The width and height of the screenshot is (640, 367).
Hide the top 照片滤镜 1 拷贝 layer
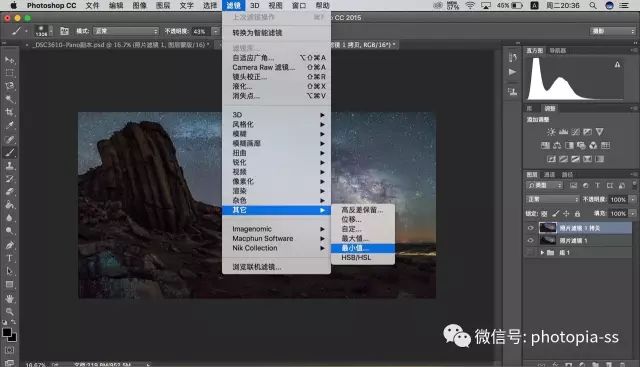point(530,228)
